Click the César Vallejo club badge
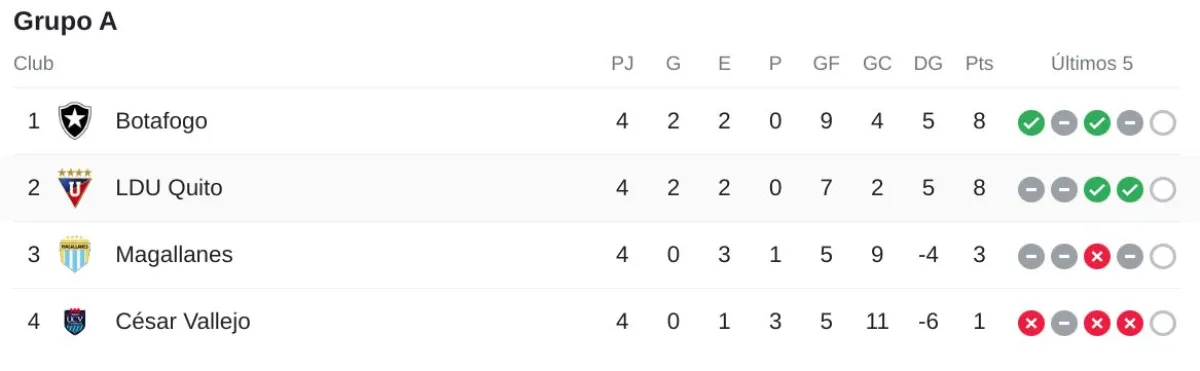Screen dimensions: 1200x371 75,322
